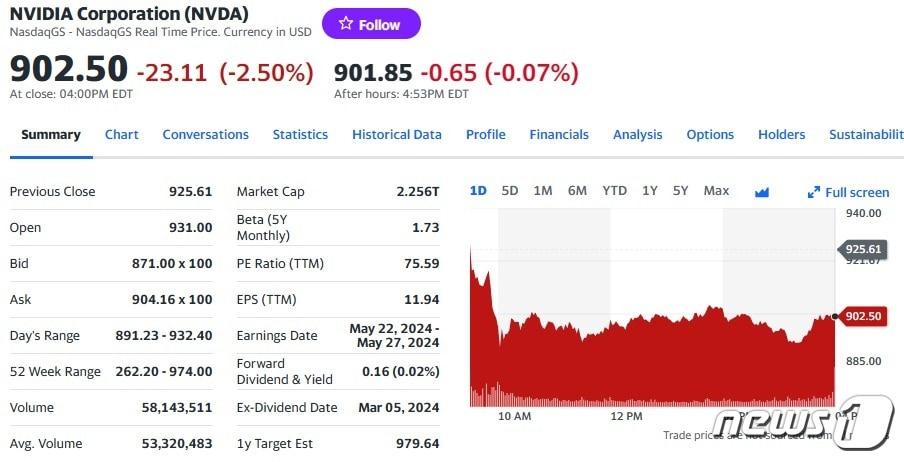
Task: Switch to the Options tab
Action: (710, 135)
